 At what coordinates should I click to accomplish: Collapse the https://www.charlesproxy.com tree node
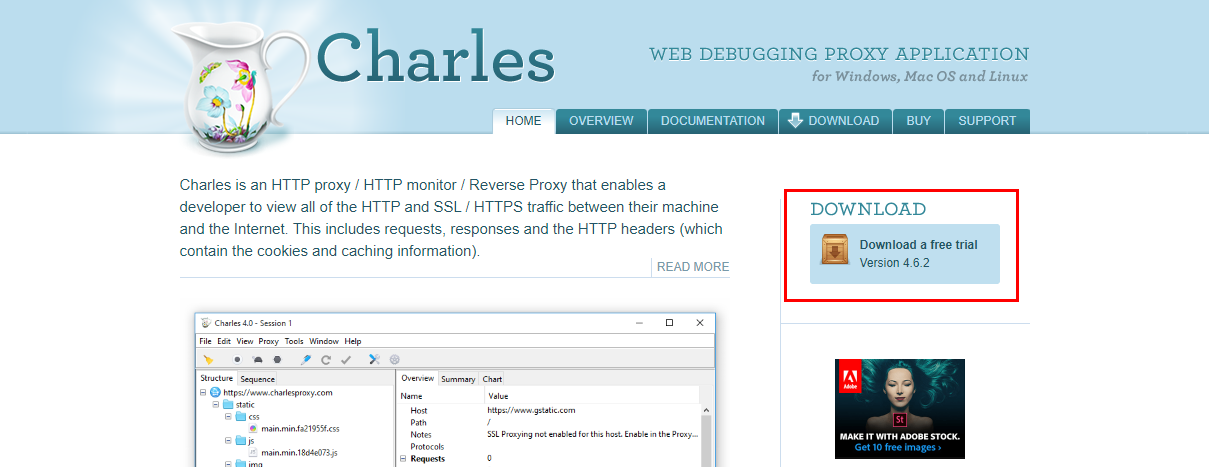click(x=203, y=393)
